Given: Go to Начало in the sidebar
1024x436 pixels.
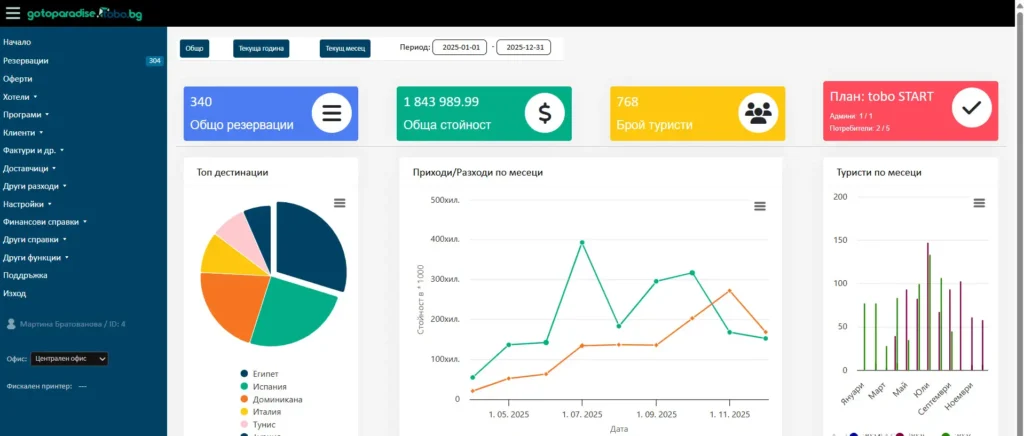Looking at the screenshot, I should click(x=17, y=42).
